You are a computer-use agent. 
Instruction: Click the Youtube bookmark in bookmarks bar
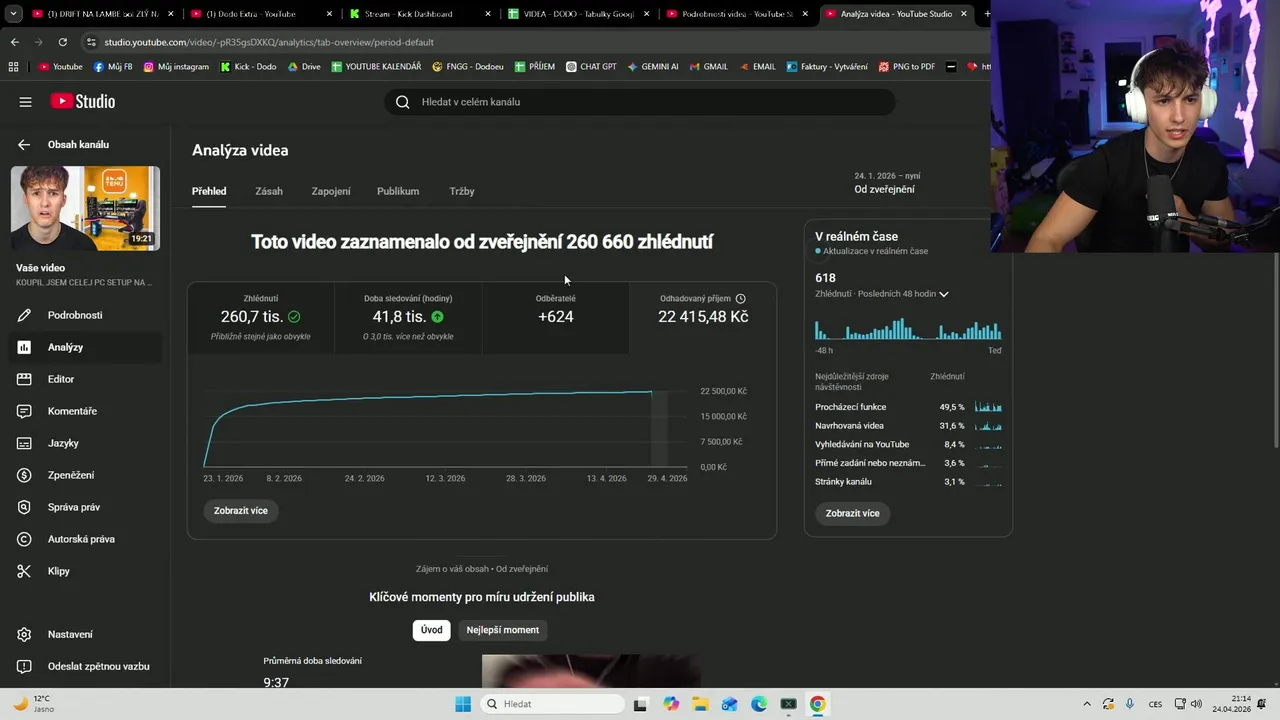click(x=60, y=67)
